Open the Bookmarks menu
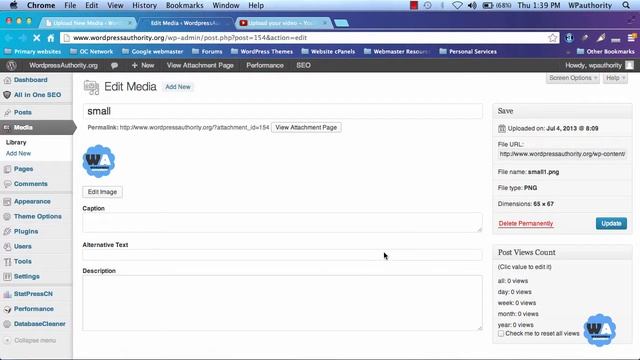640x360 pixels. pyautogui.click(x=184, y=5)
